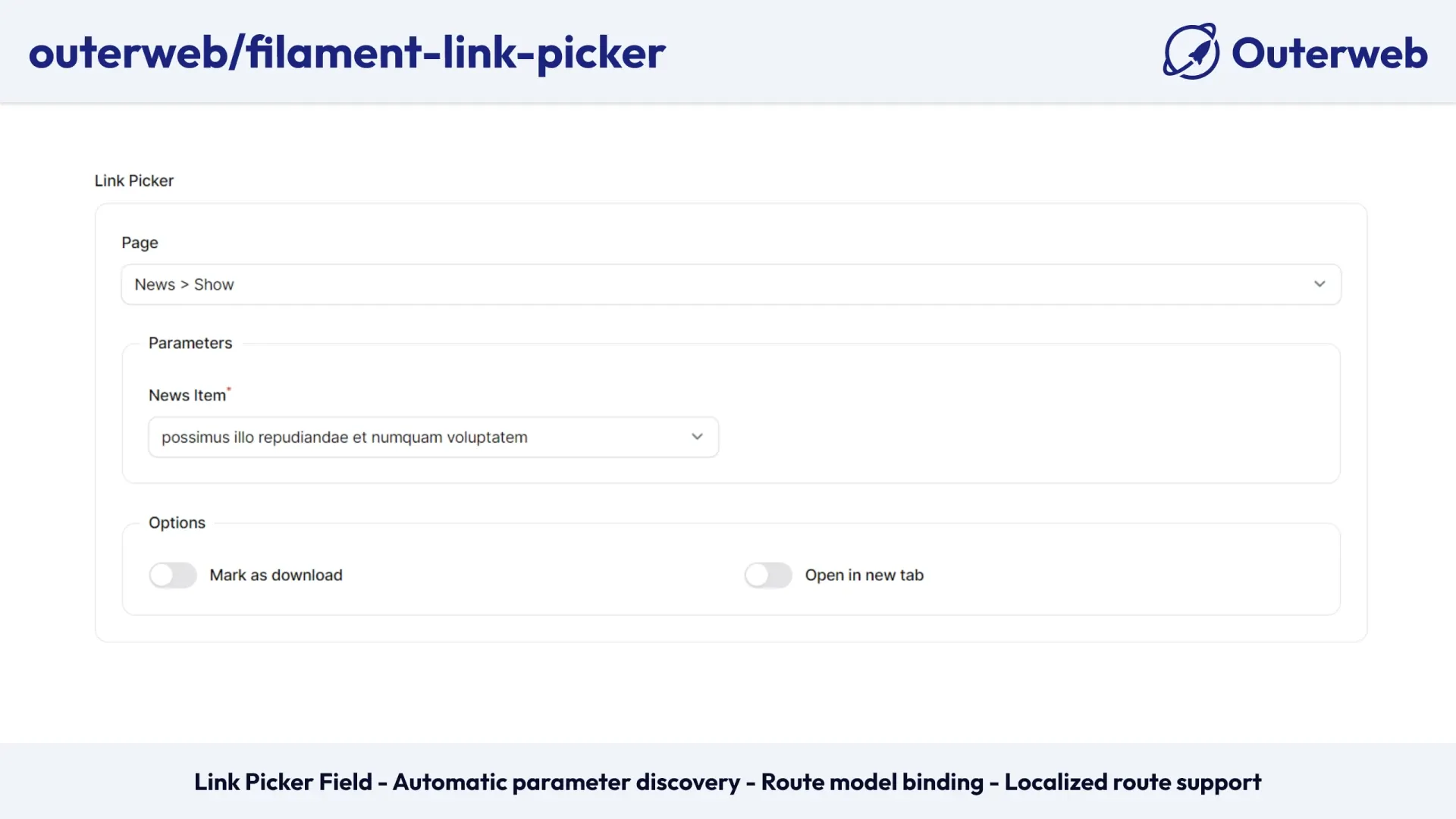Select the Parameters section header
1456x819 pixels.
190,343
